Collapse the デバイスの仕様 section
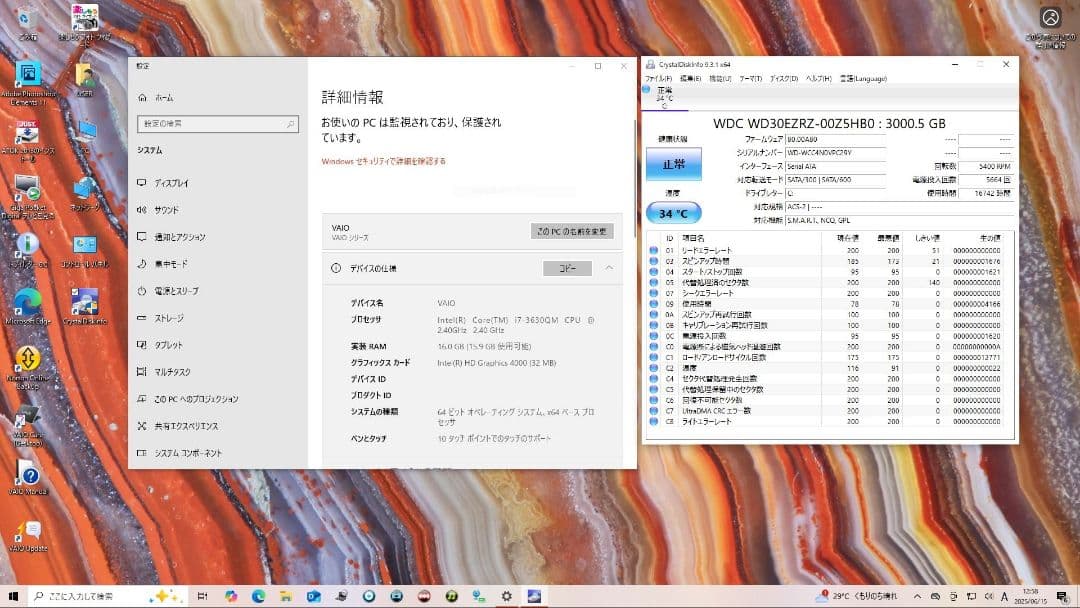Viewport: 1080px width, 608px height. (x=608, y=268)
